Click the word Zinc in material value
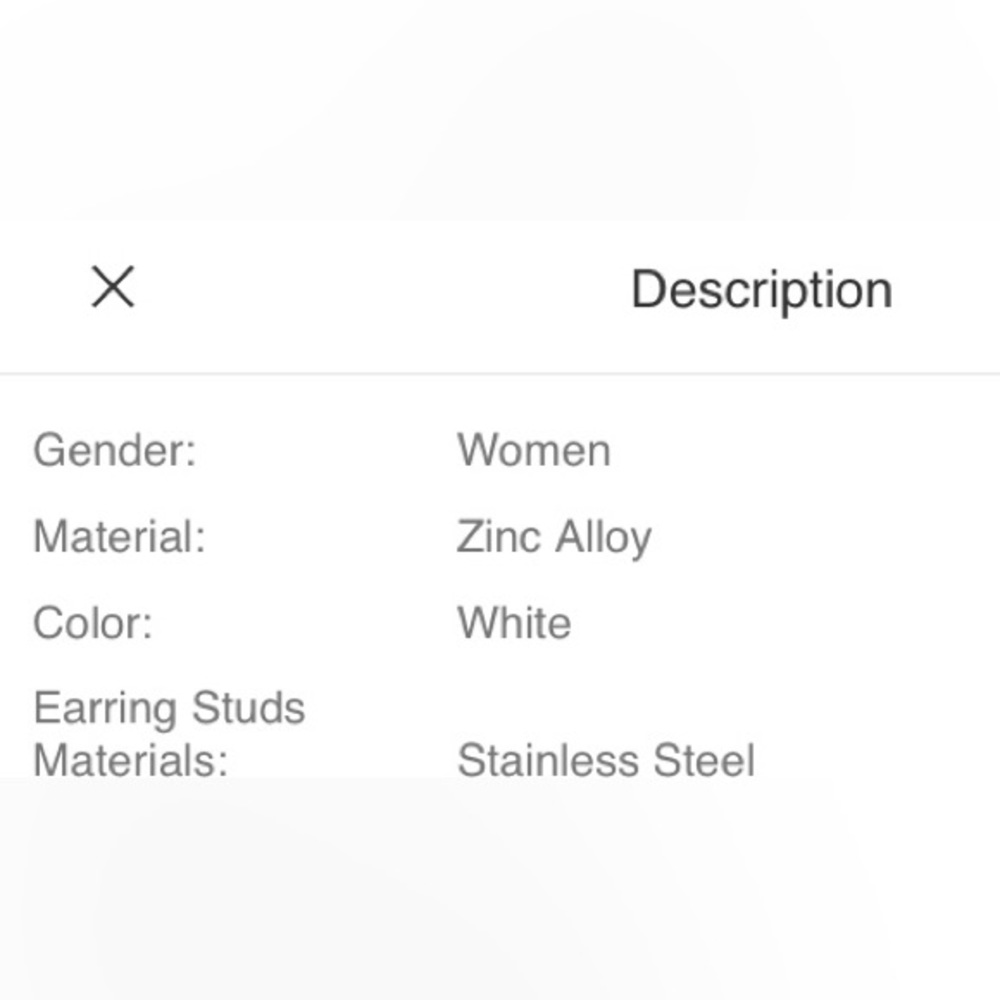This screenshot has height=1000, width=1000. [499, 536]
